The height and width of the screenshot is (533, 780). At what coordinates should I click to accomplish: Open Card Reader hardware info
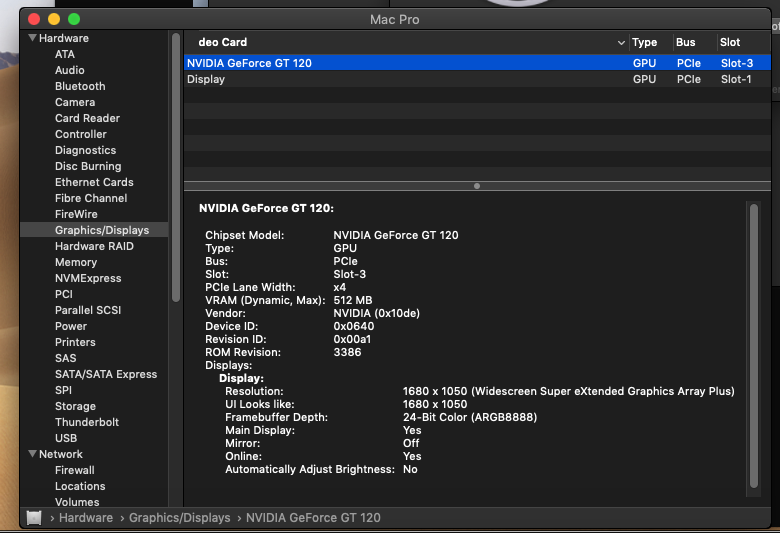coord(88,118)
